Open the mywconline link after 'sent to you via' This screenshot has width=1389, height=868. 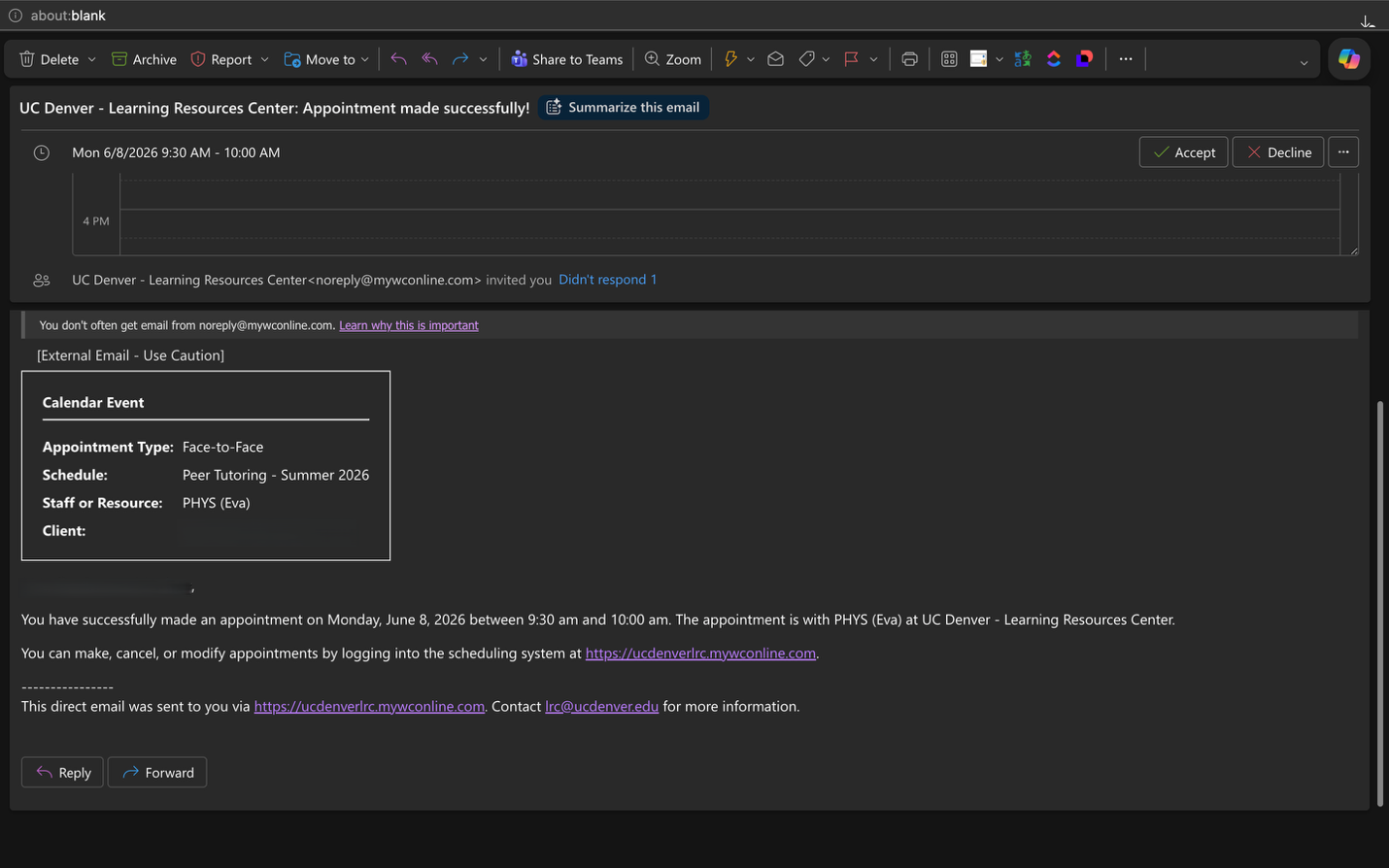pos(369,707)
